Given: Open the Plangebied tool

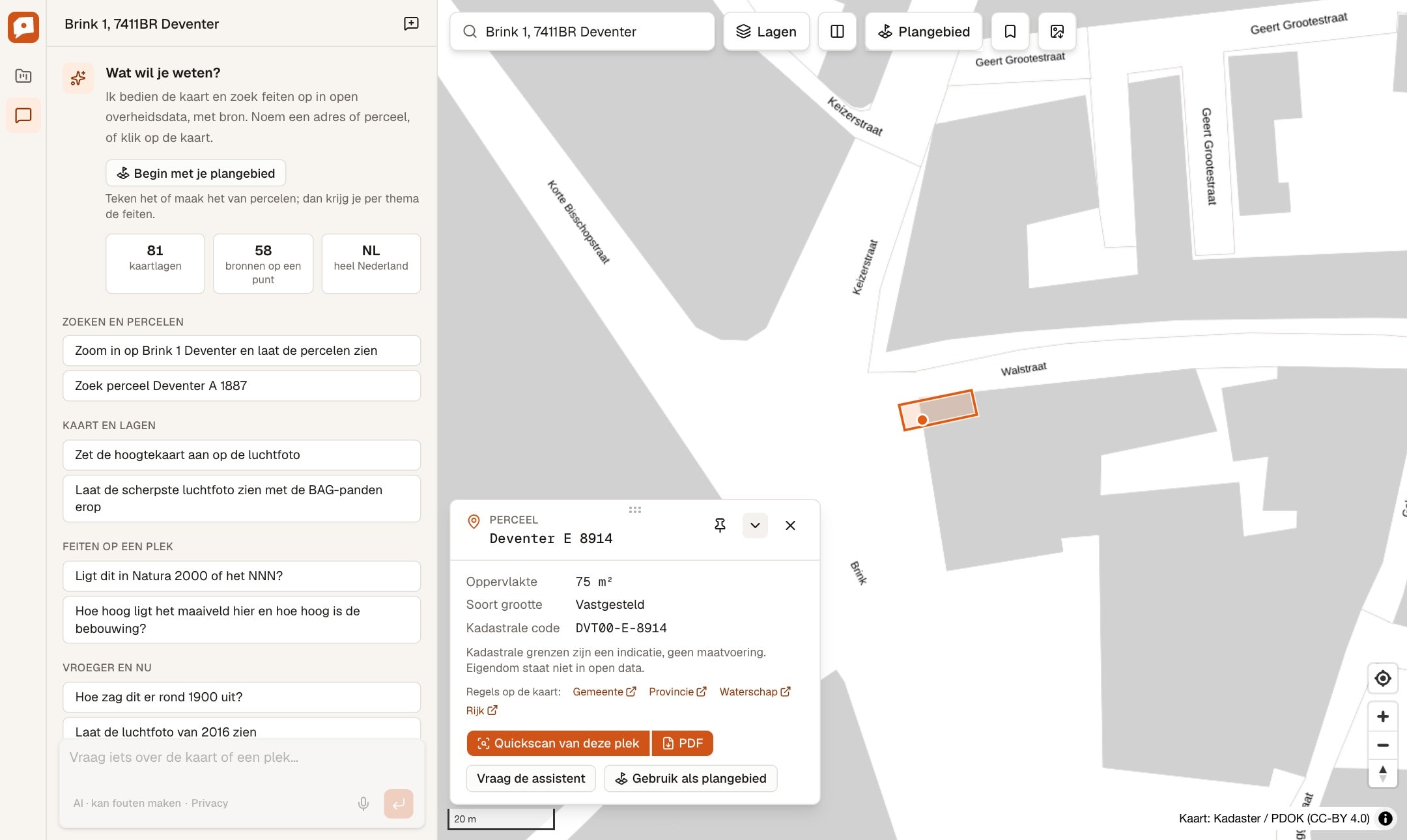Looking at the screenshot, I should (x=924, y=31).
